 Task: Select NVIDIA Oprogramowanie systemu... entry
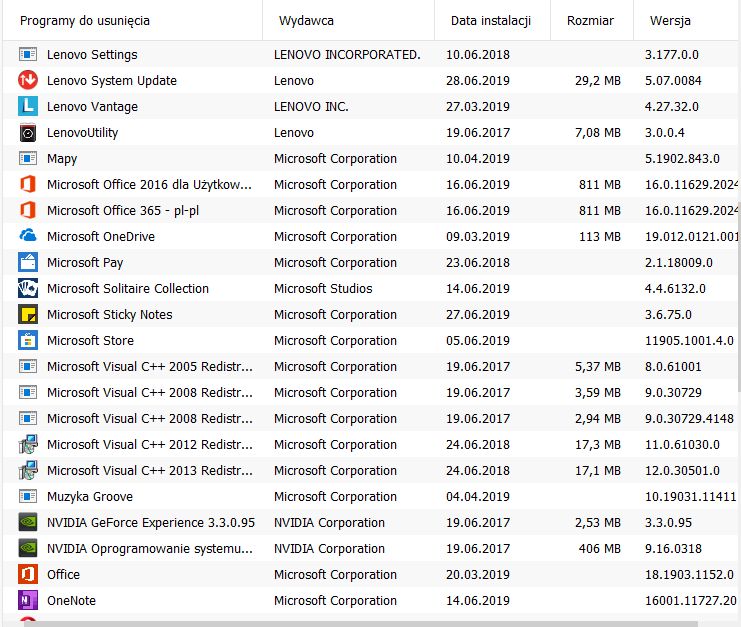pyautogui.click(x=150, y=549)
